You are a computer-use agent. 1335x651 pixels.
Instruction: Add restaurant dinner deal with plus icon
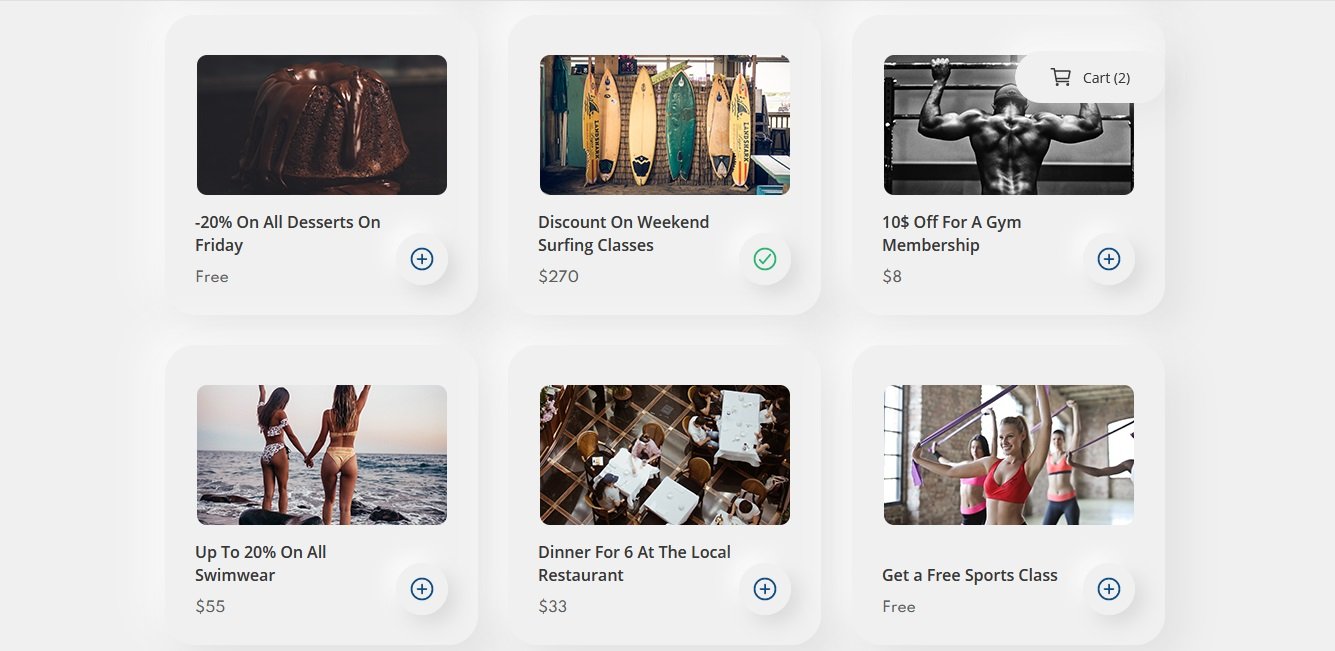(x=765, y=589)
